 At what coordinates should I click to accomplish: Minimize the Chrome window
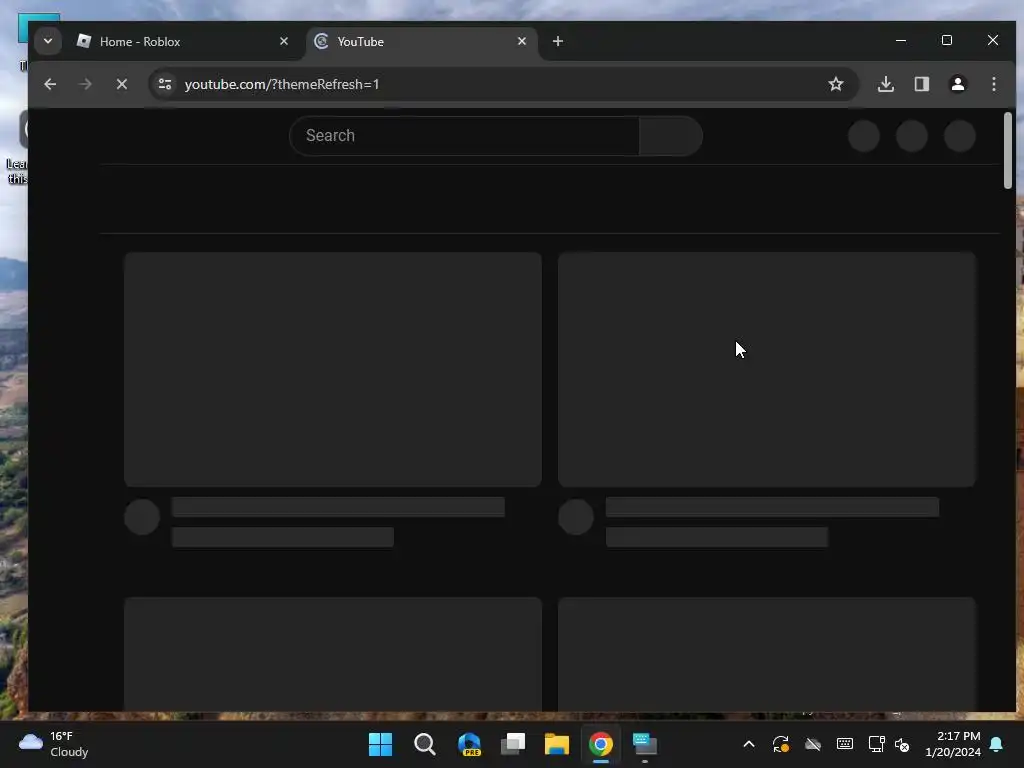[901, 40]
